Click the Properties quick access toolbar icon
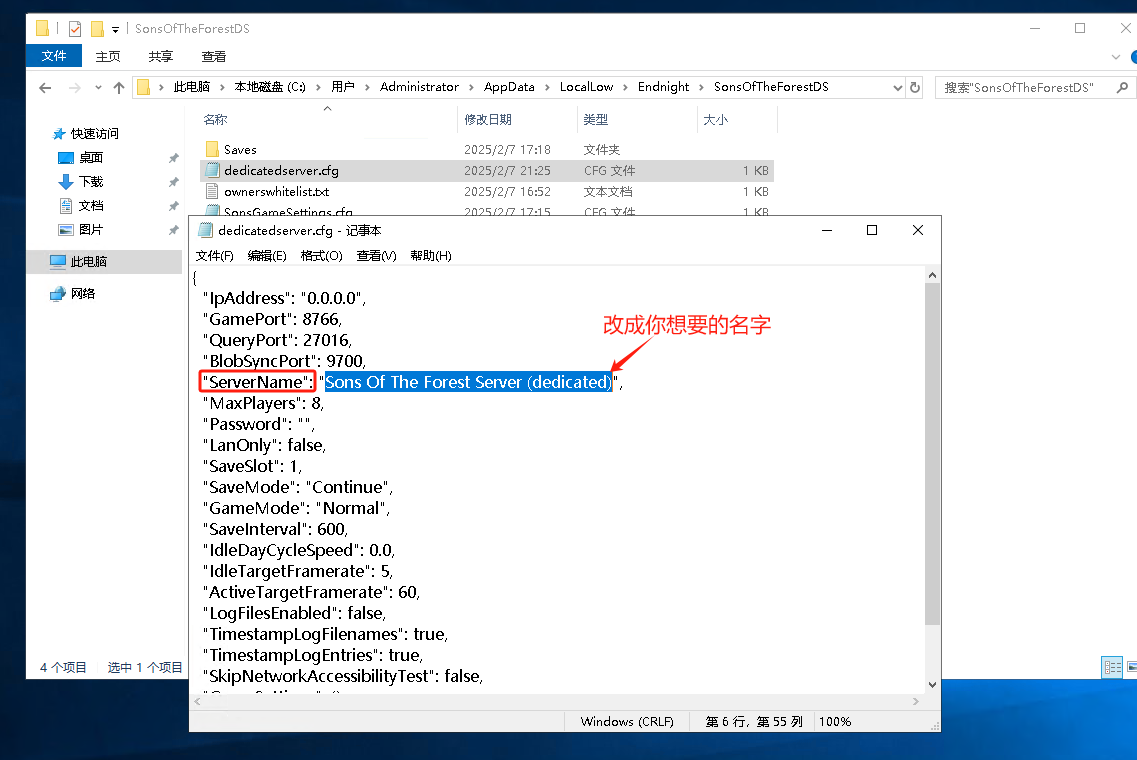Screen dimensions: 1137x760 tap(75, 28)
